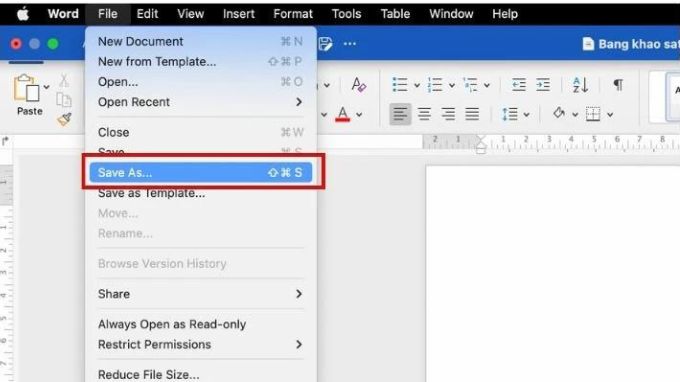Open the Window menu
This screenshot has width=680, height=382.
[x=451, y=14]
